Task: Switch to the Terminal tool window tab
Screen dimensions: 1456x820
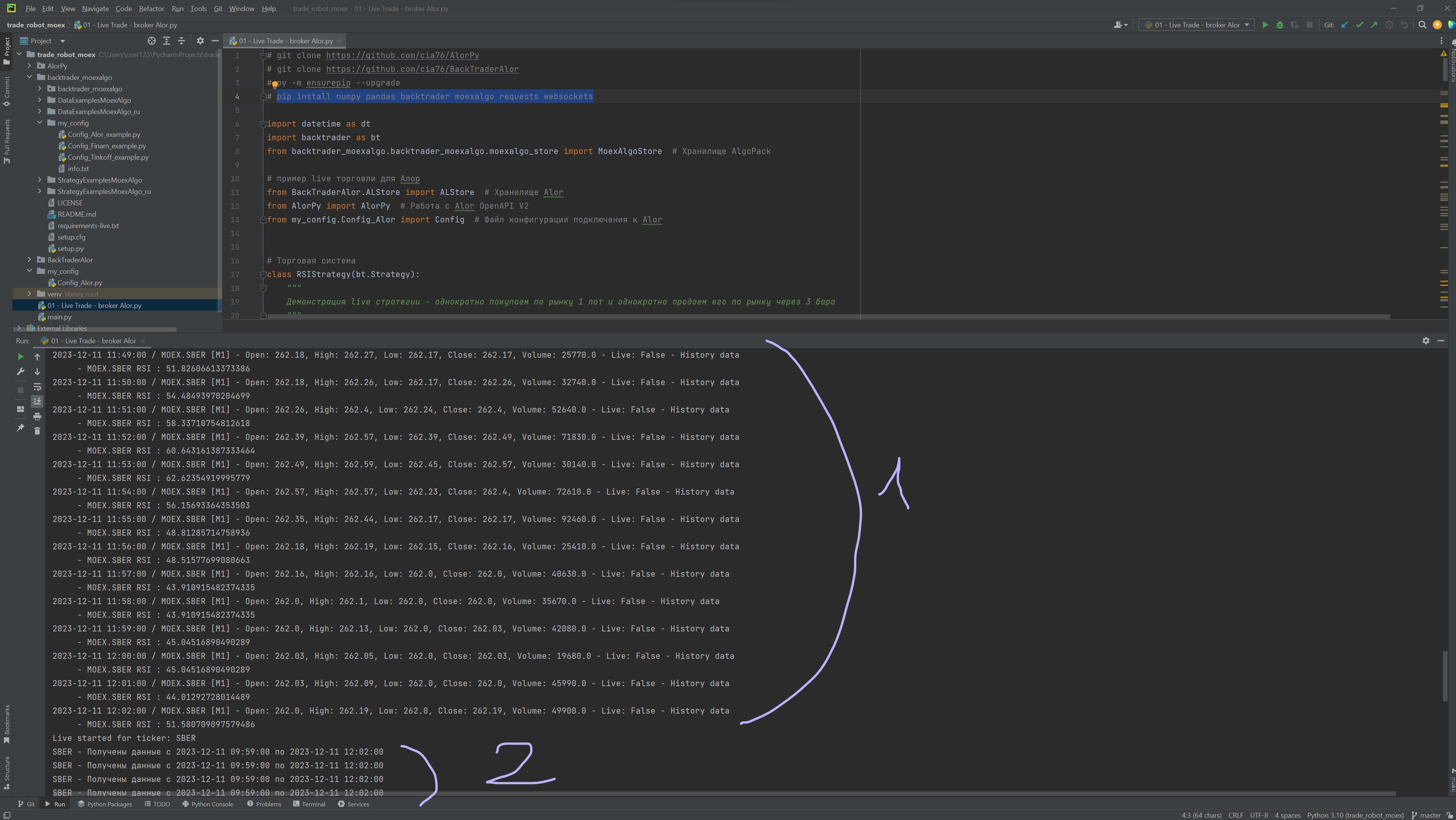Action: click(309, 804)
